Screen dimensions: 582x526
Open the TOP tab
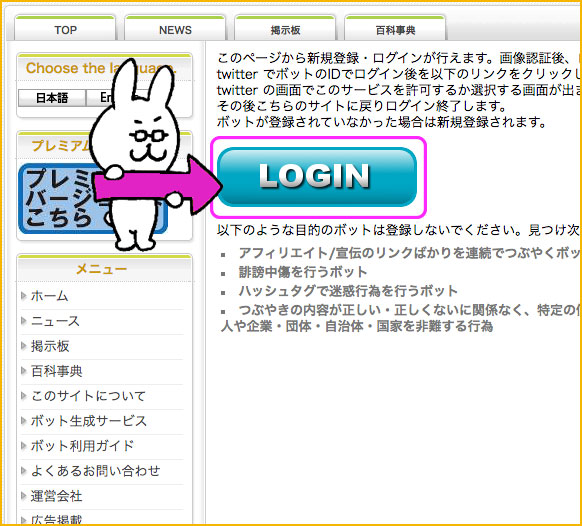[x=65, y=29]
